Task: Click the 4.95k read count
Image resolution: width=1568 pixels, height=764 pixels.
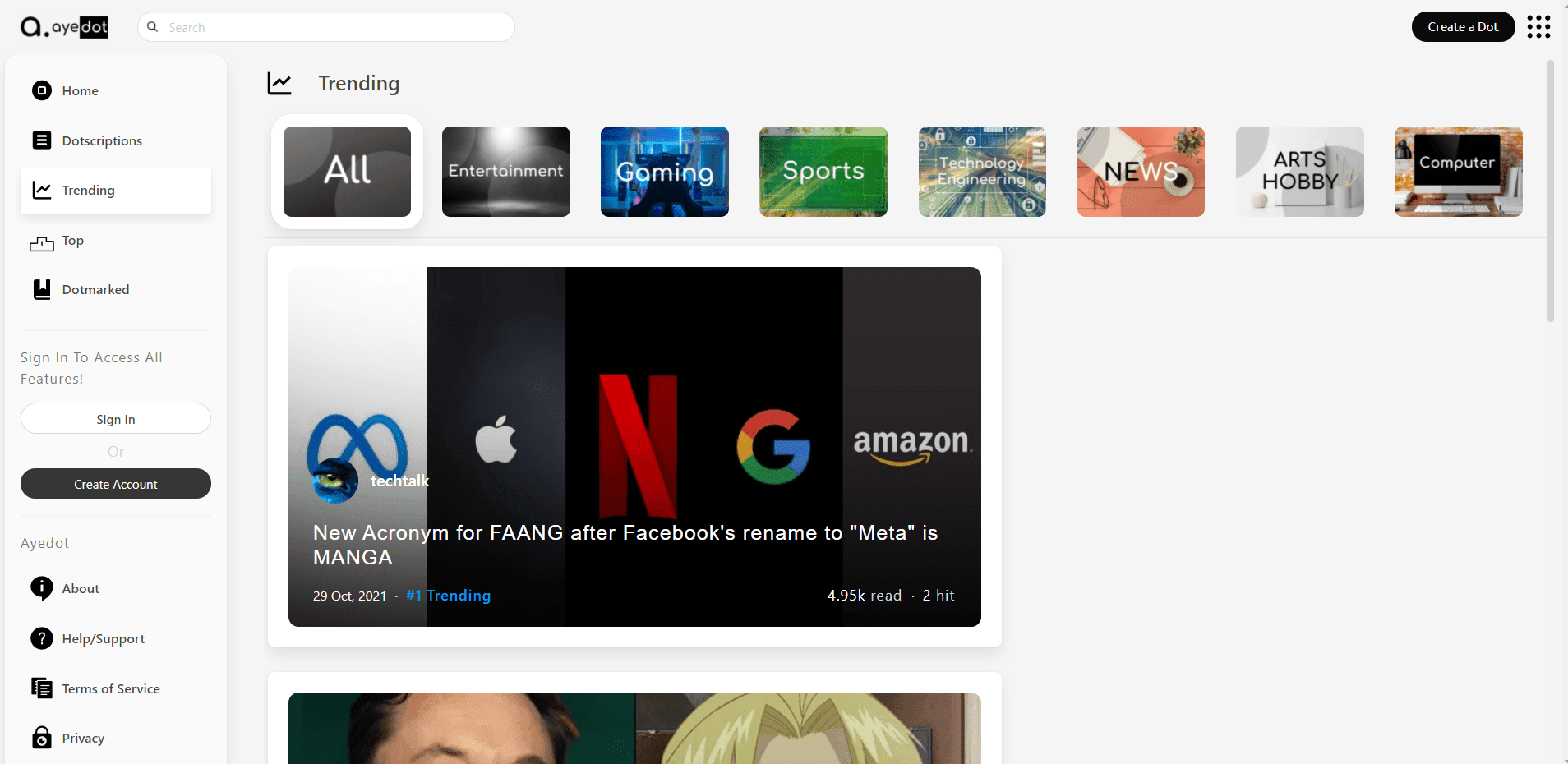Action: click(x=864, y=596)
